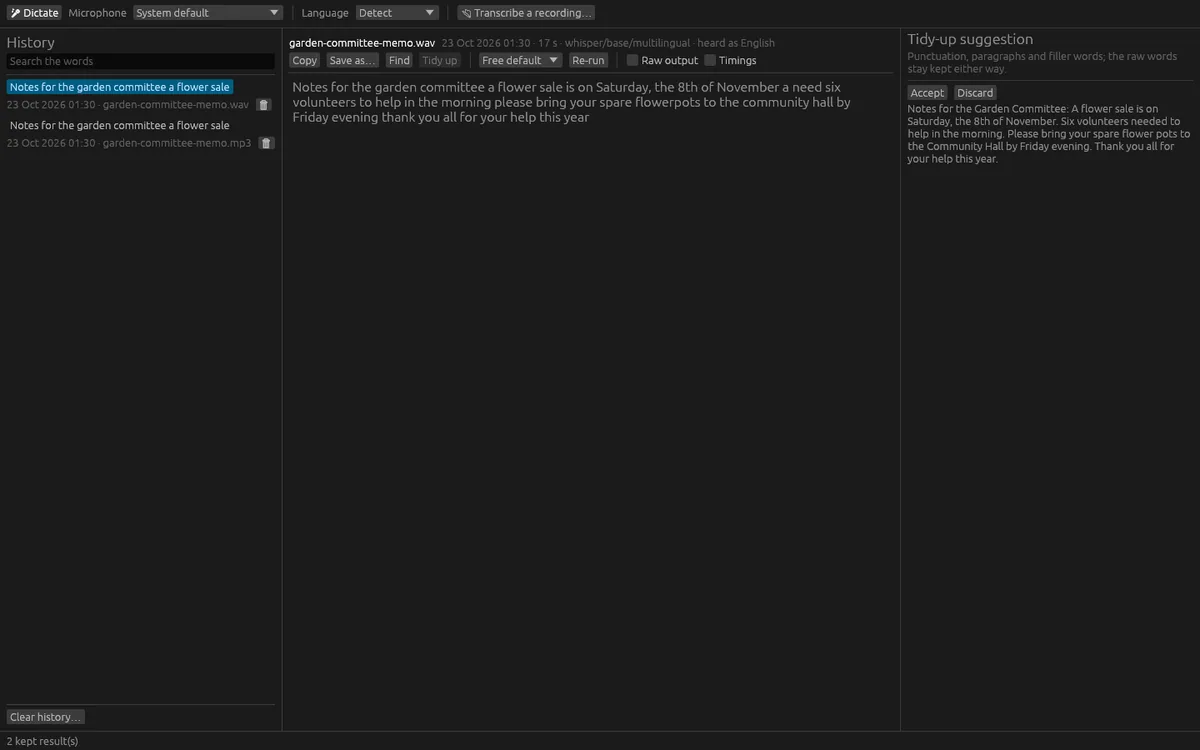Delete the garden-committee-memo.wav history entry
The image size is (1200, 750).
pyautogui.click(x=264, y=105)
